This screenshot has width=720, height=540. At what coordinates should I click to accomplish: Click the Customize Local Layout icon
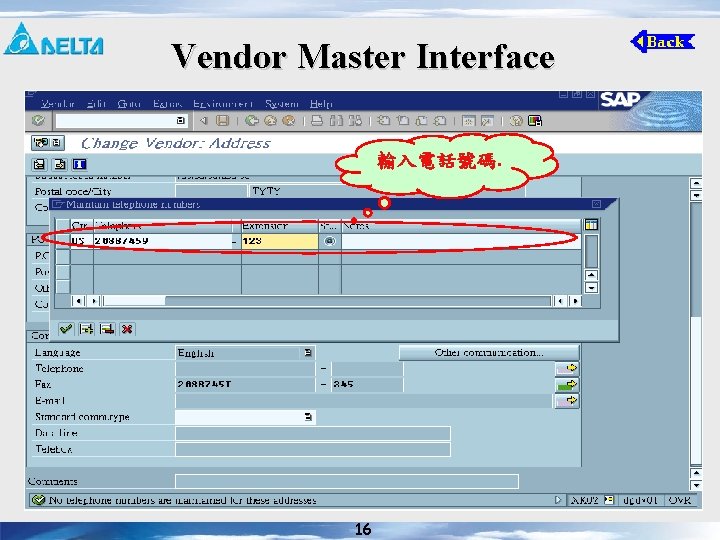(x=535, y=121)
